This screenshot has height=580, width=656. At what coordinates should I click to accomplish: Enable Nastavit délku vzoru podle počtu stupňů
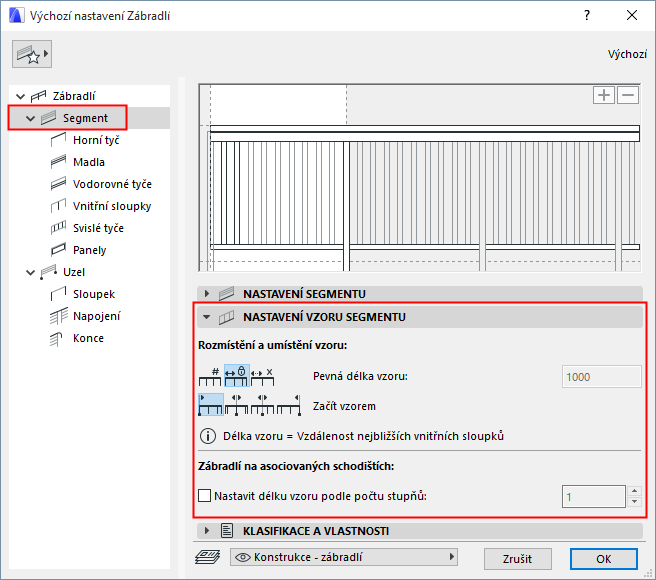(205, 496)
